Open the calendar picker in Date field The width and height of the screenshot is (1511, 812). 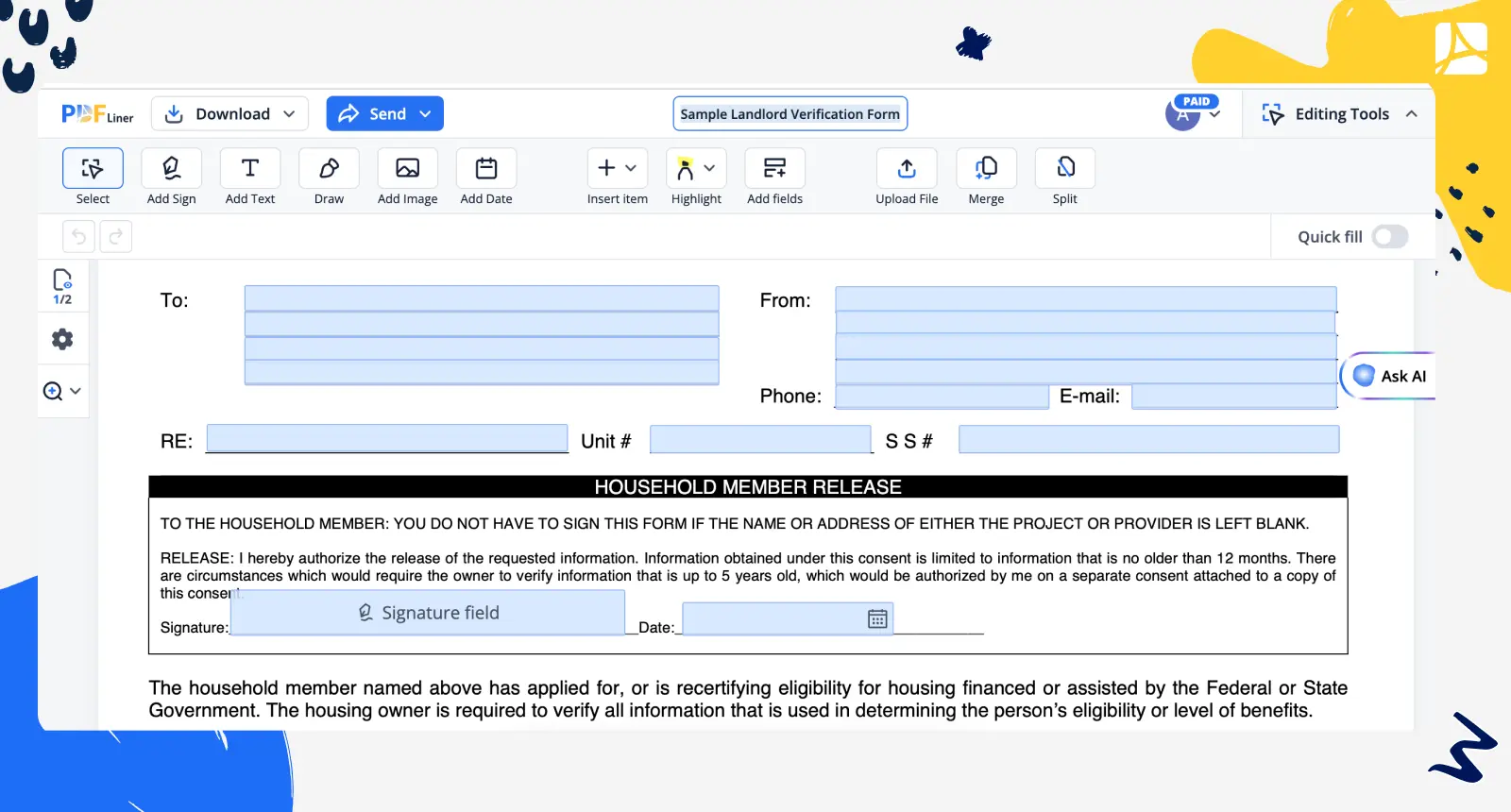click(877, 618)
